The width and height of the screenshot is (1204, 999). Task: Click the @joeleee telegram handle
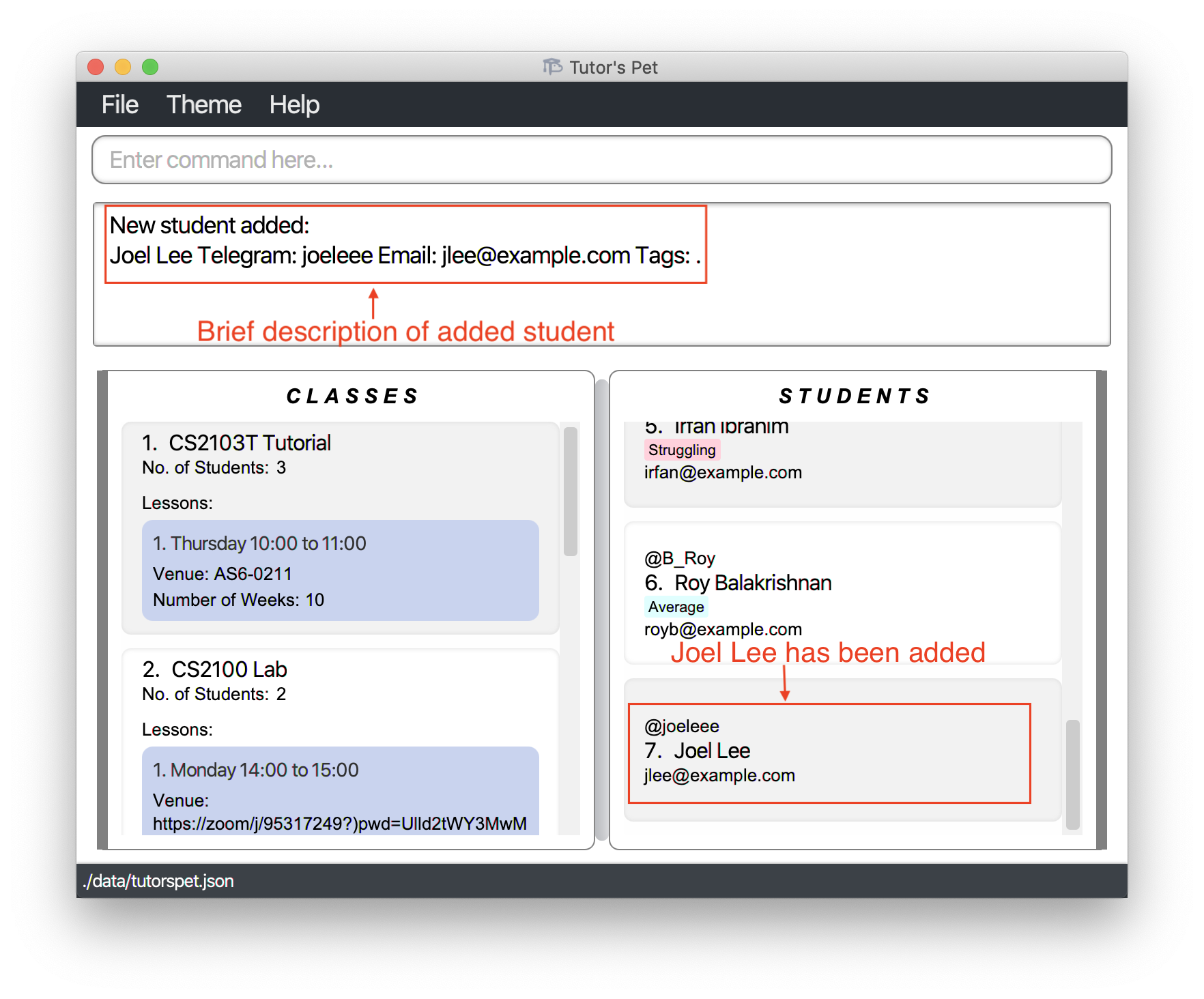(x=681, y=726)
